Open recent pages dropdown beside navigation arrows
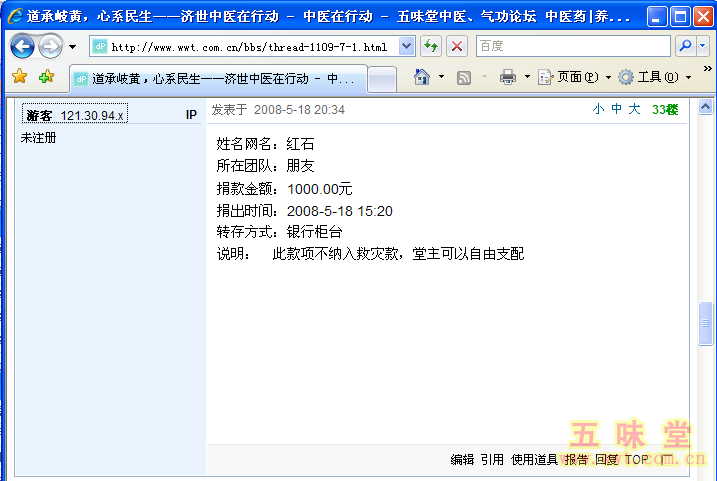Image resolution: width=717 pixels, height=481 pixels. click(x=72, y=47)
